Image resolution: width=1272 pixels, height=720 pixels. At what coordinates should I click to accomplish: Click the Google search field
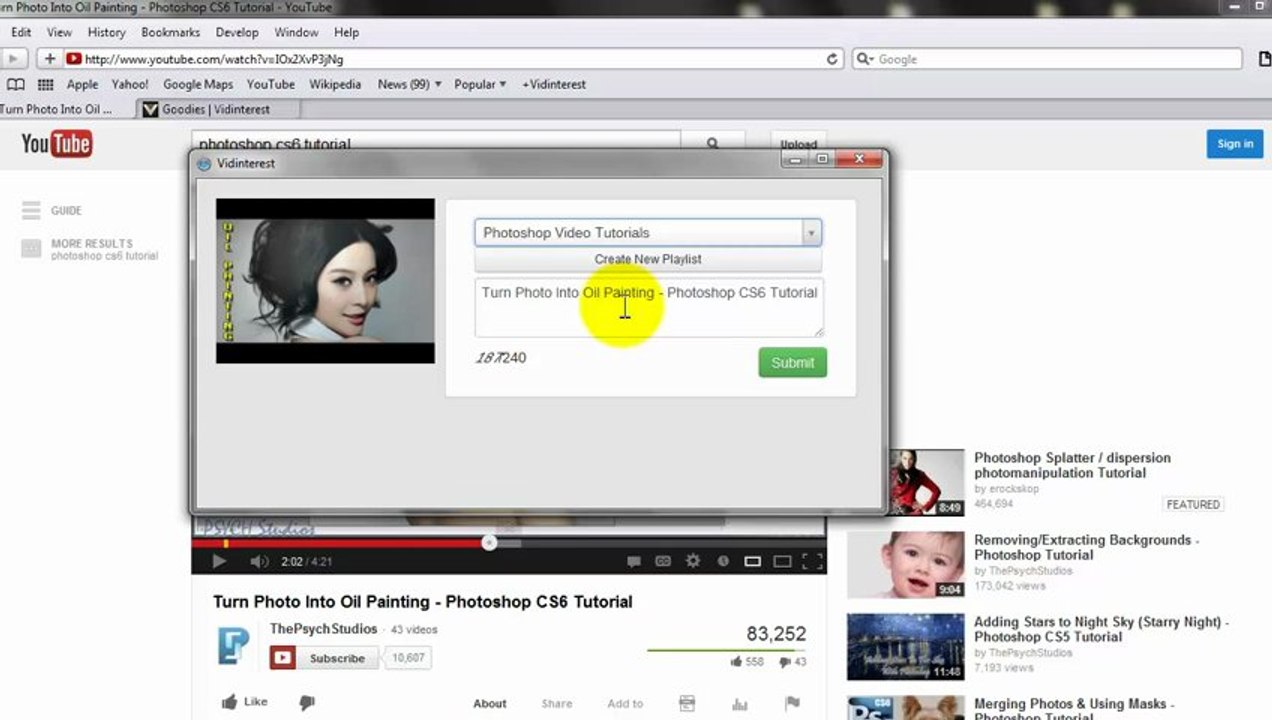coord(1047,59)
